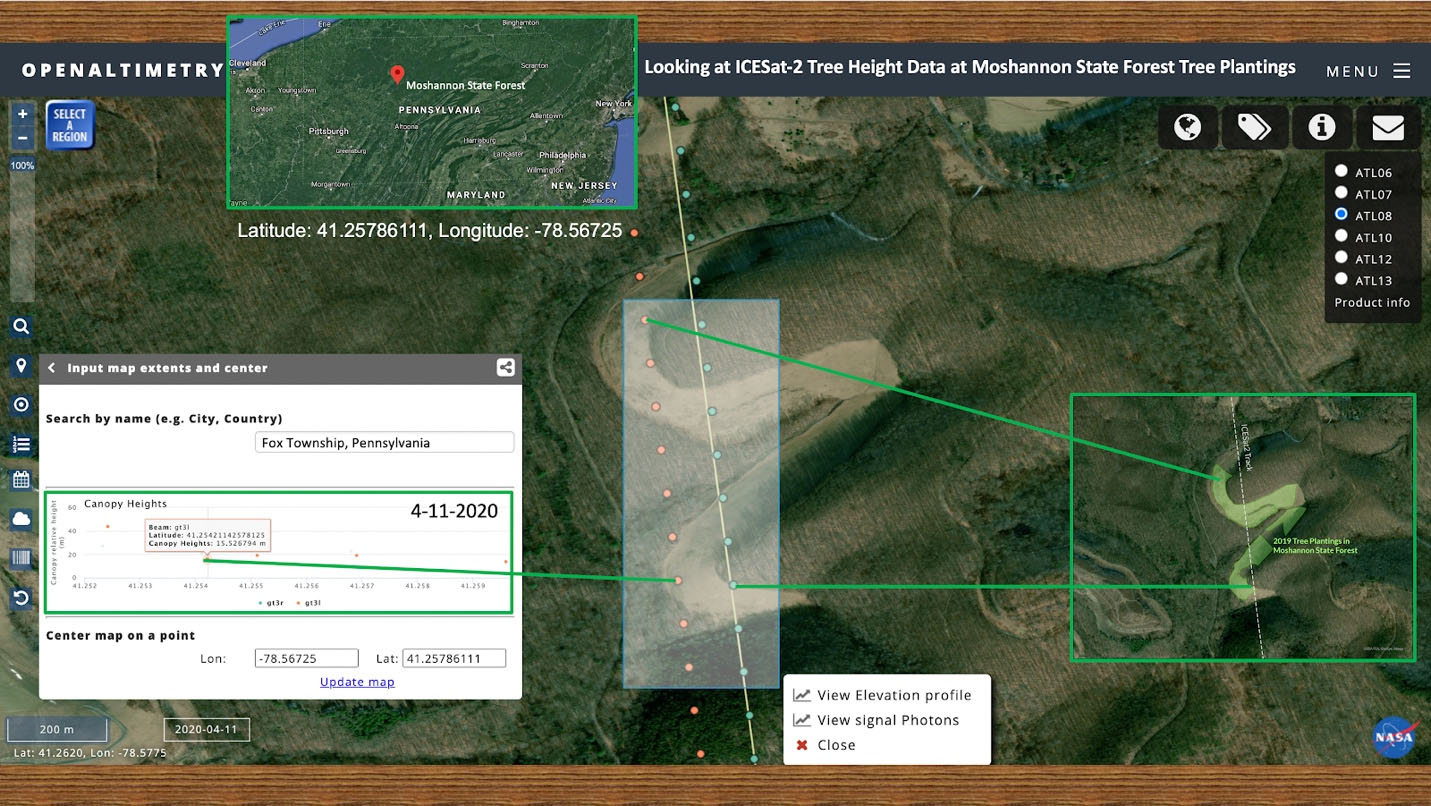Toggle gt3l legend entry in chart
The height and width of the screenshot is (806, 1431).
pos(311,603)
